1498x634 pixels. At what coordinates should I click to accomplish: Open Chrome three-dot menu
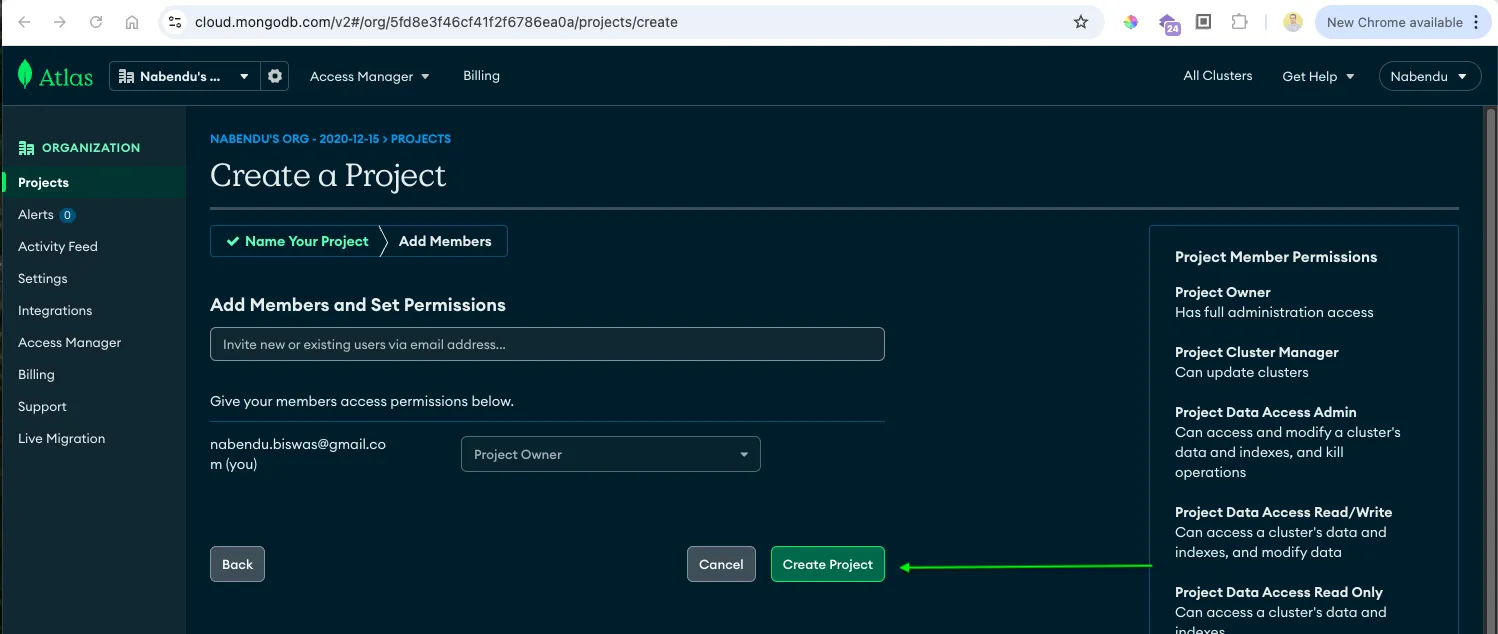pyautogui.click(x=1477, y=22)
